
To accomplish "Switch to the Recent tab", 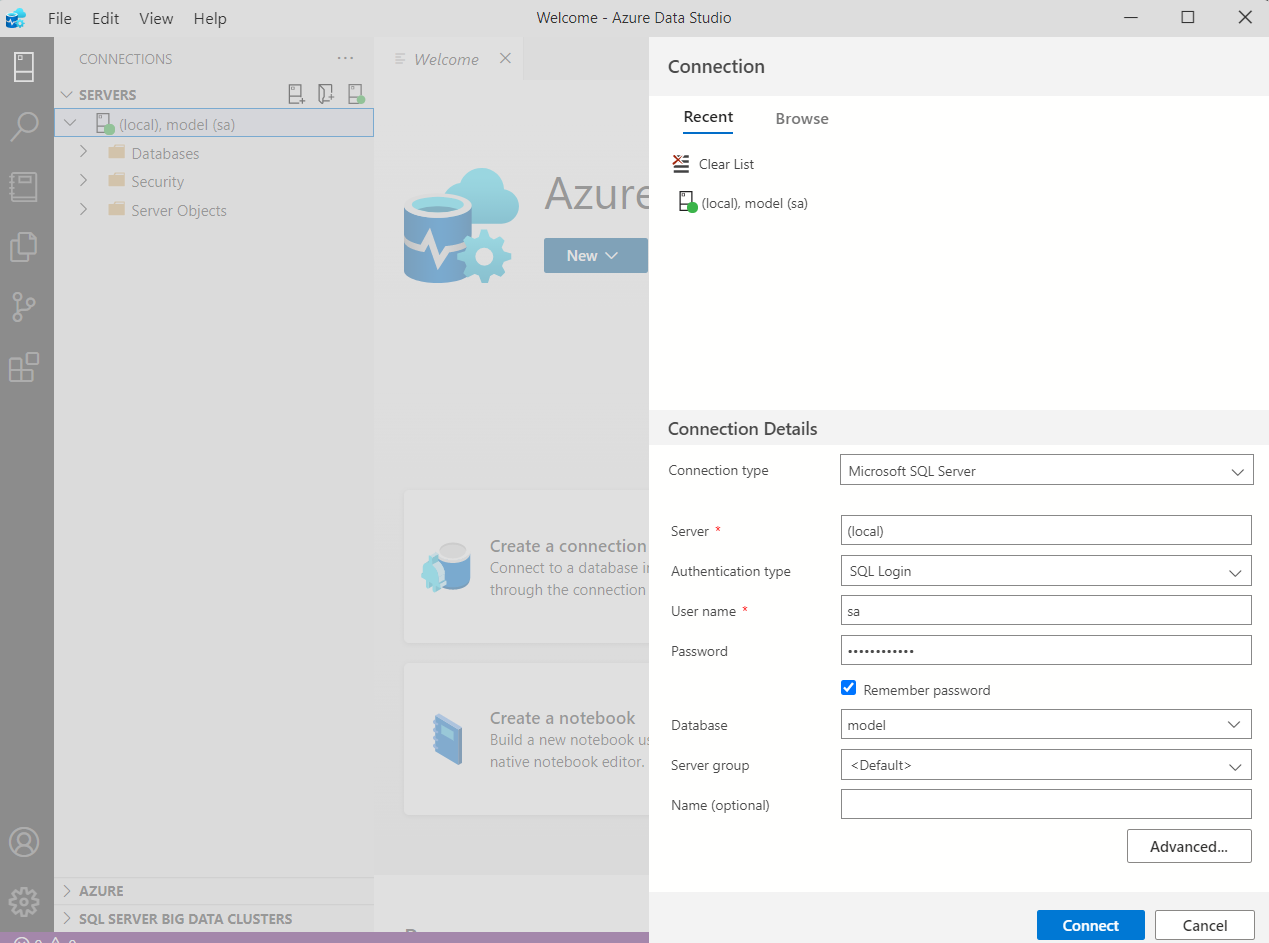I will click(x=708, y=117).
